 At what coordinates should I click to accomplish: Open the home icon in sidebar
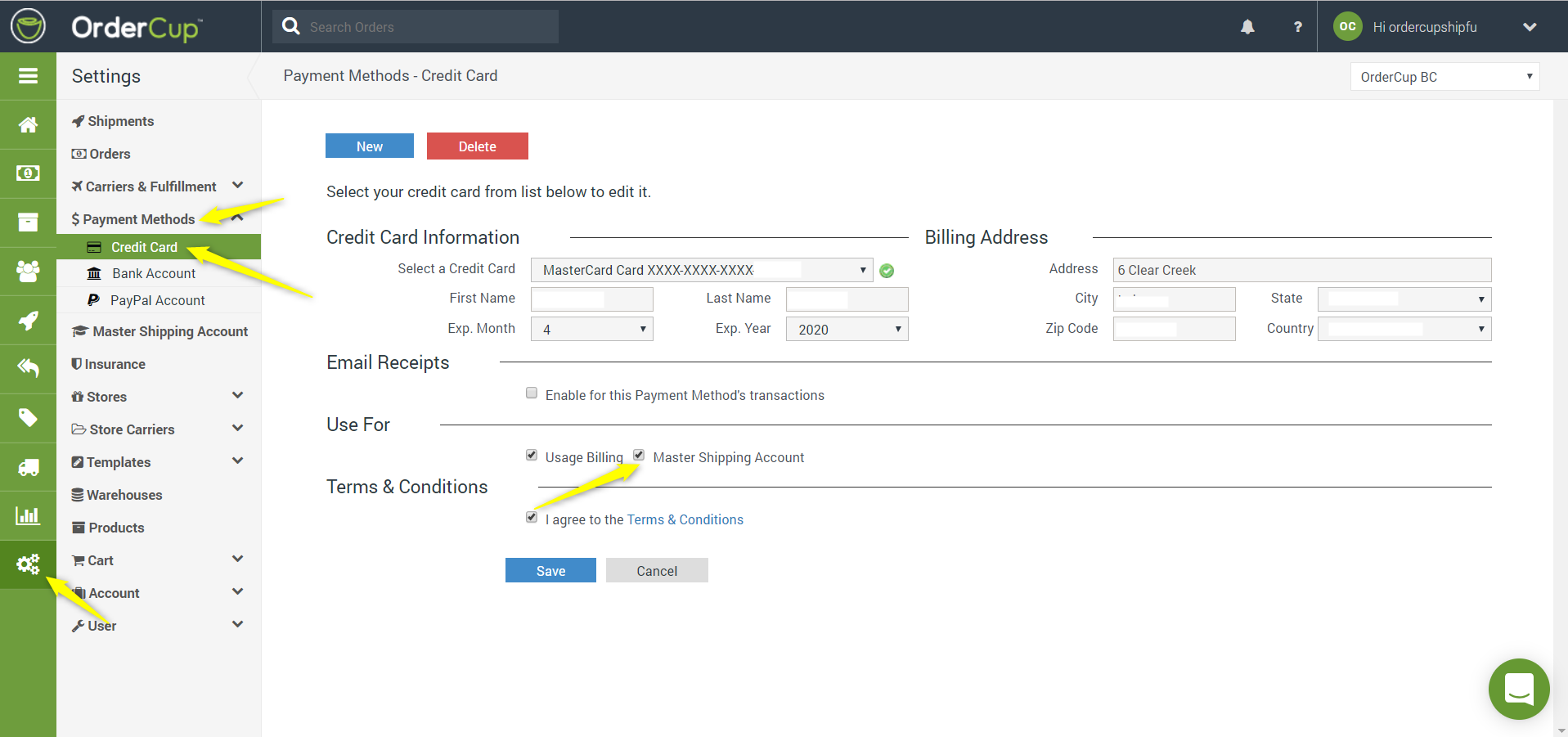[x=28, y=124]
